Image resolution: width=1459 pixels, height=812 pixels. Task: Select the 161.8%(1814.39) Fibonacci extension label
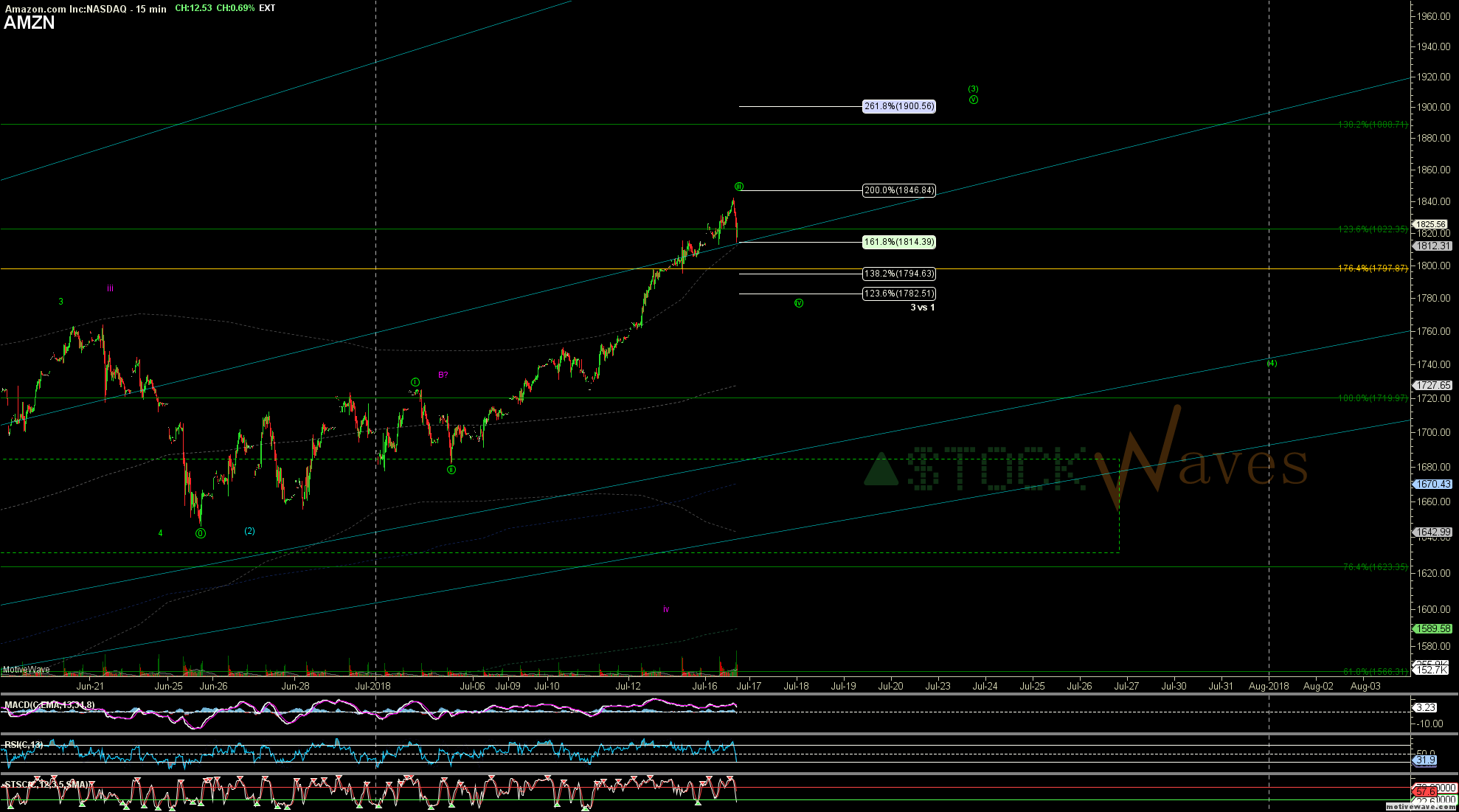coord(899,242)
